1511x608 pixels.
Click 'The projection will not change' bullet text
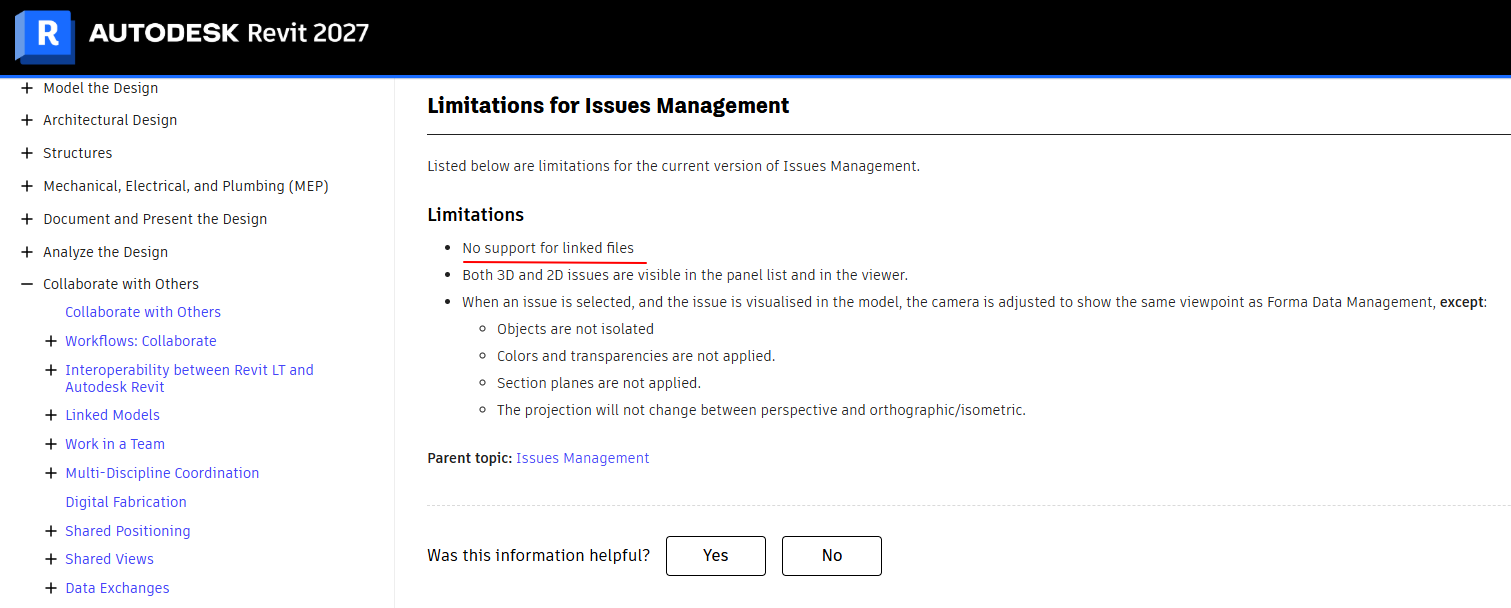[x=761, y=410]
